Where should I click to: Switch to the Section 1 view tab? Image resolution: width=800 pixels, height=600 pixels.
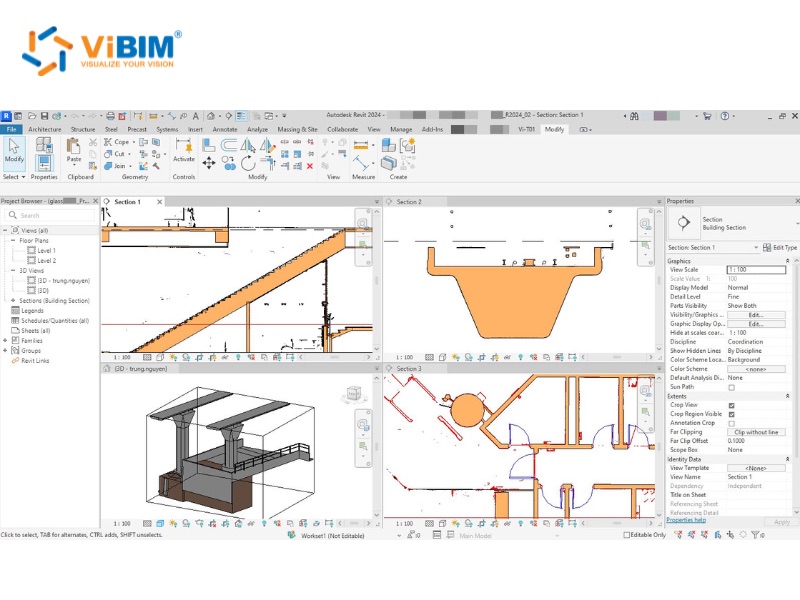coord(128,202)
